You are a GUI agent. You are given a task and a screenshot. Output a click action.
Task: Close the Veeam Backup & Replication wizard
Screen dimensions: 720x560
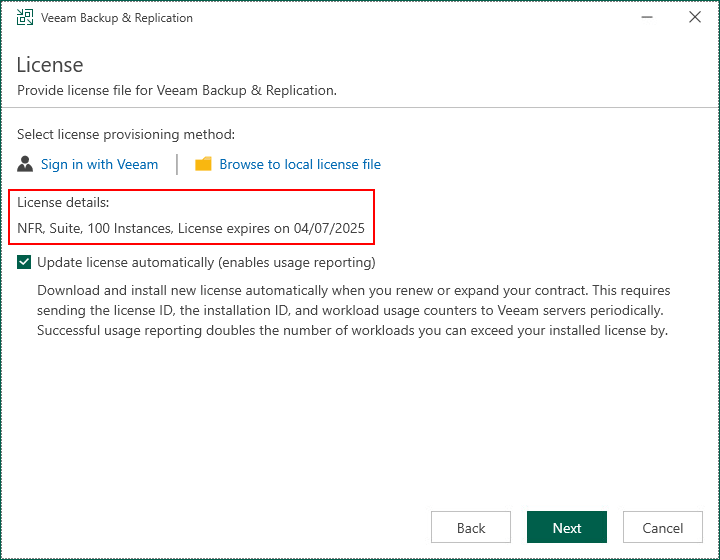click(695, 18)
